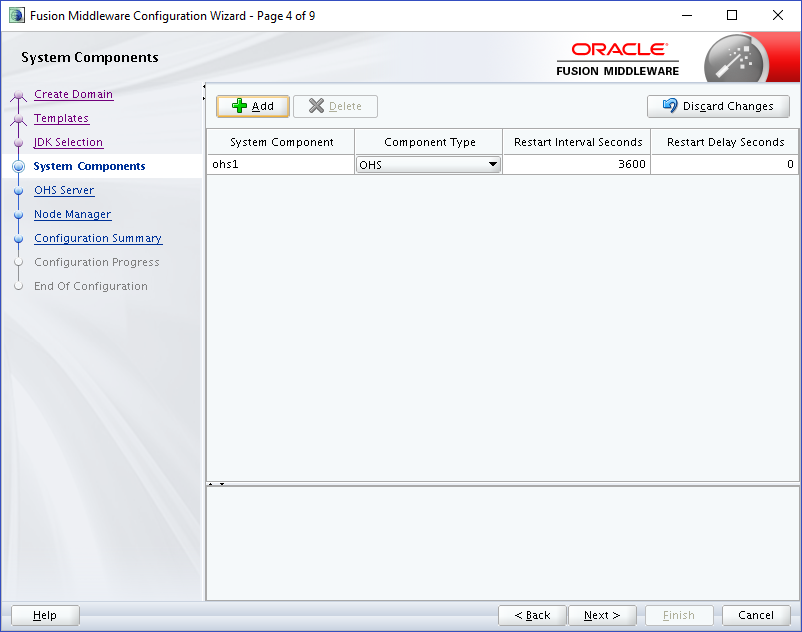The image size is (802, 632).
Task: Go to the OHS Server step
Action: click(x=64, y=190)
